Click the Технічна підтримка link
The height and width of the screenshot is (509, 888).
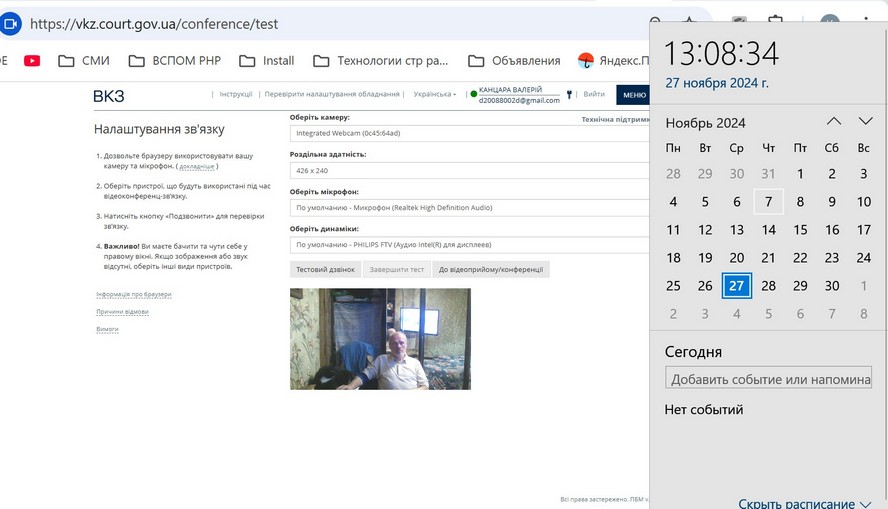click(615, 119)
